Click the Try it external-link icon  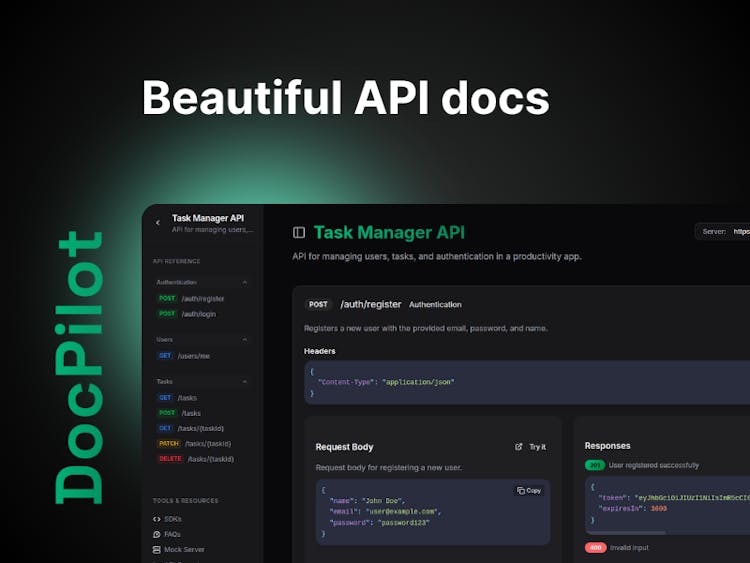click(x=518, y=447)
